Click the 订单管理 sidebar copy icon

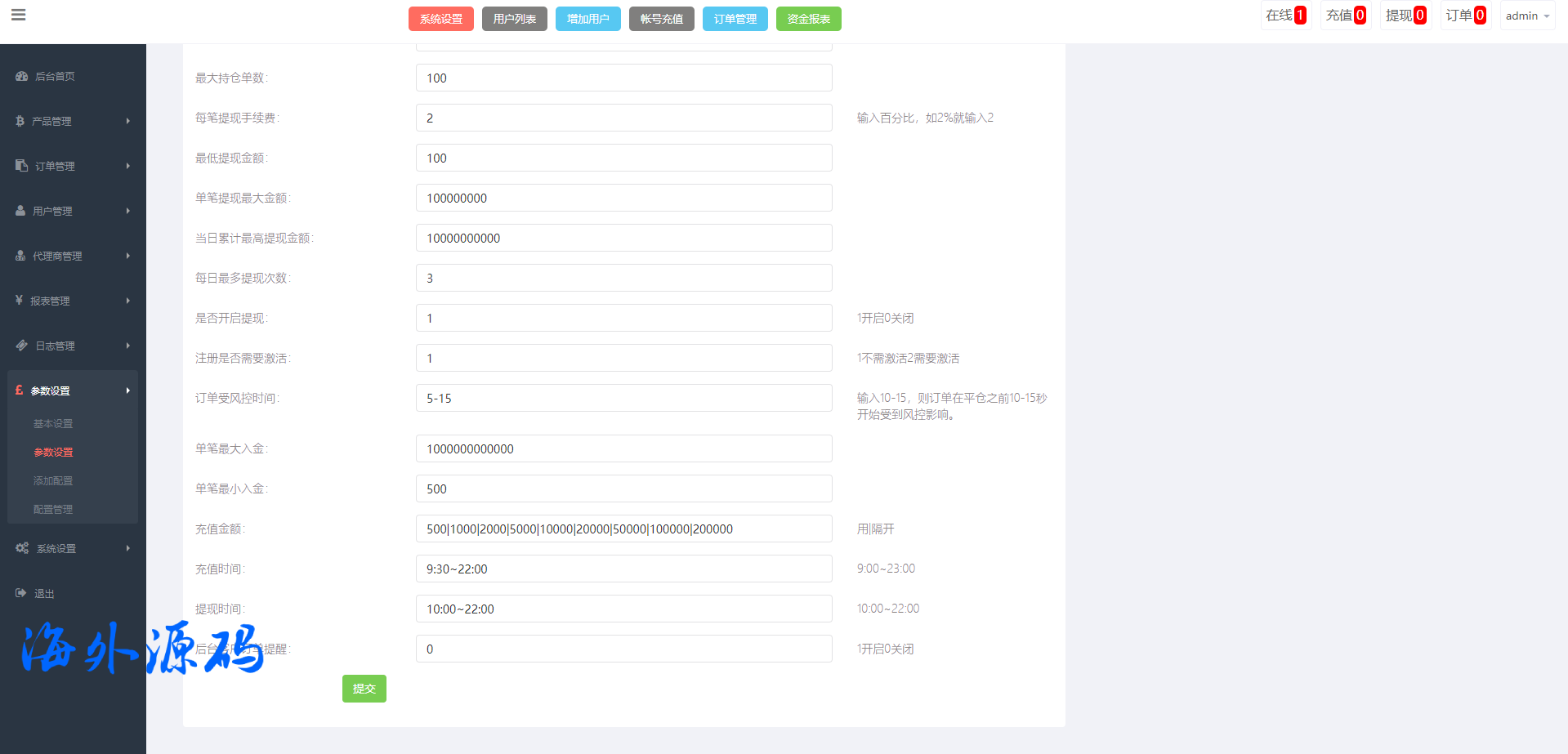click(22, 166)
